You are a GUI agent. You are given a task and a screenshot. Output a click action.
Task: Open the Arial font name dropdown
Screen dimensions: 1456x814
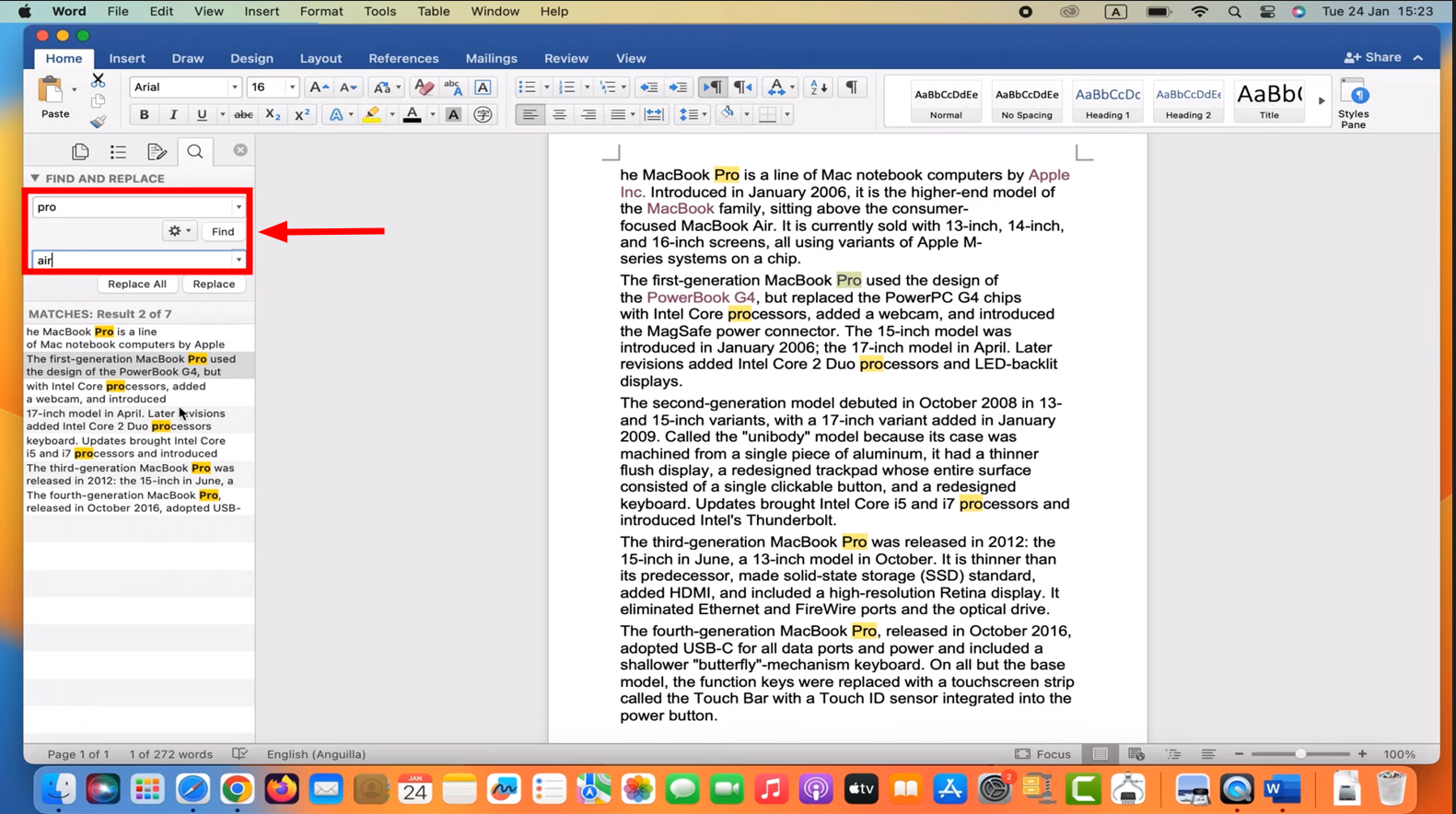[x=234, y=87]
